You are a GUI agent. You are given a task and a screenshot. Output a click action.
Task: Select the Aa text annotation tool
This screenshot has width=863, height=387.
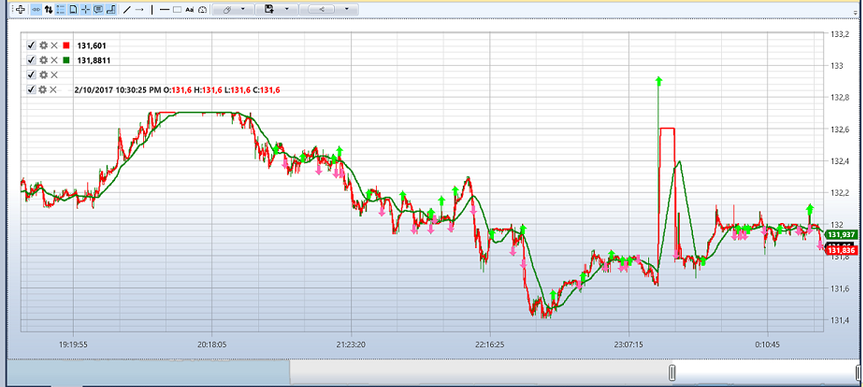tap(189, 9)
